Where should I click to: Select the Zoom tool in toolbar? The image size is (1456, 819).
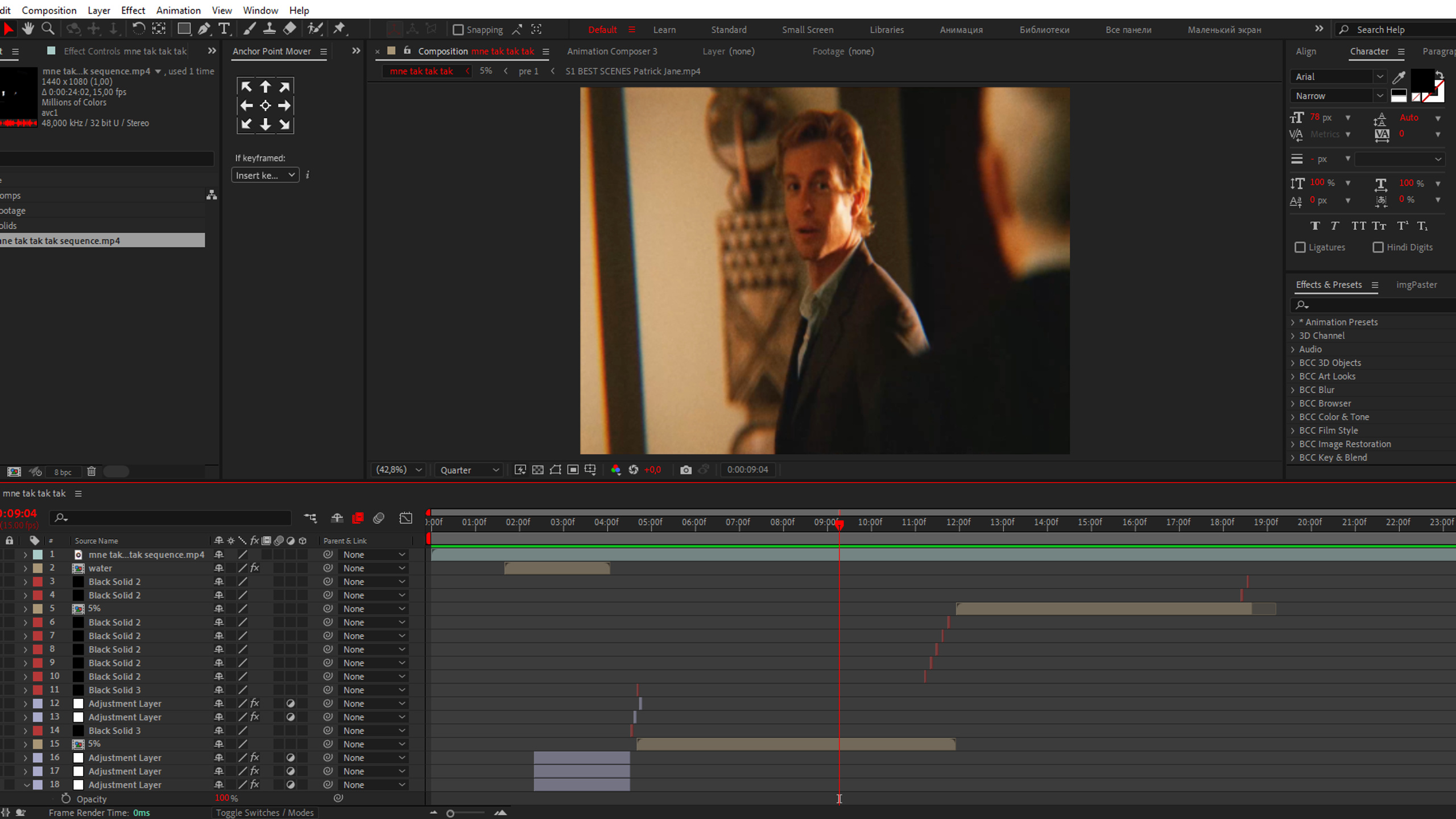48,28
